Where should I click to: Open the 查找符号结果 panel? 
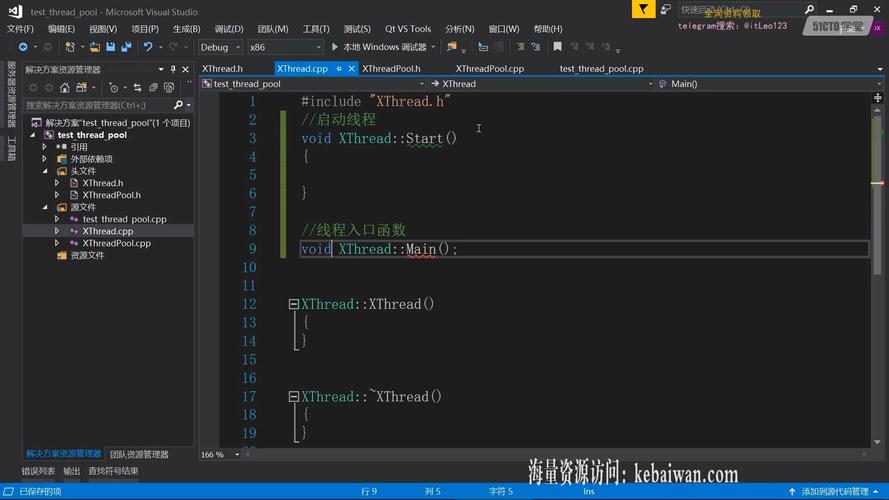click(x=113, y=471)
